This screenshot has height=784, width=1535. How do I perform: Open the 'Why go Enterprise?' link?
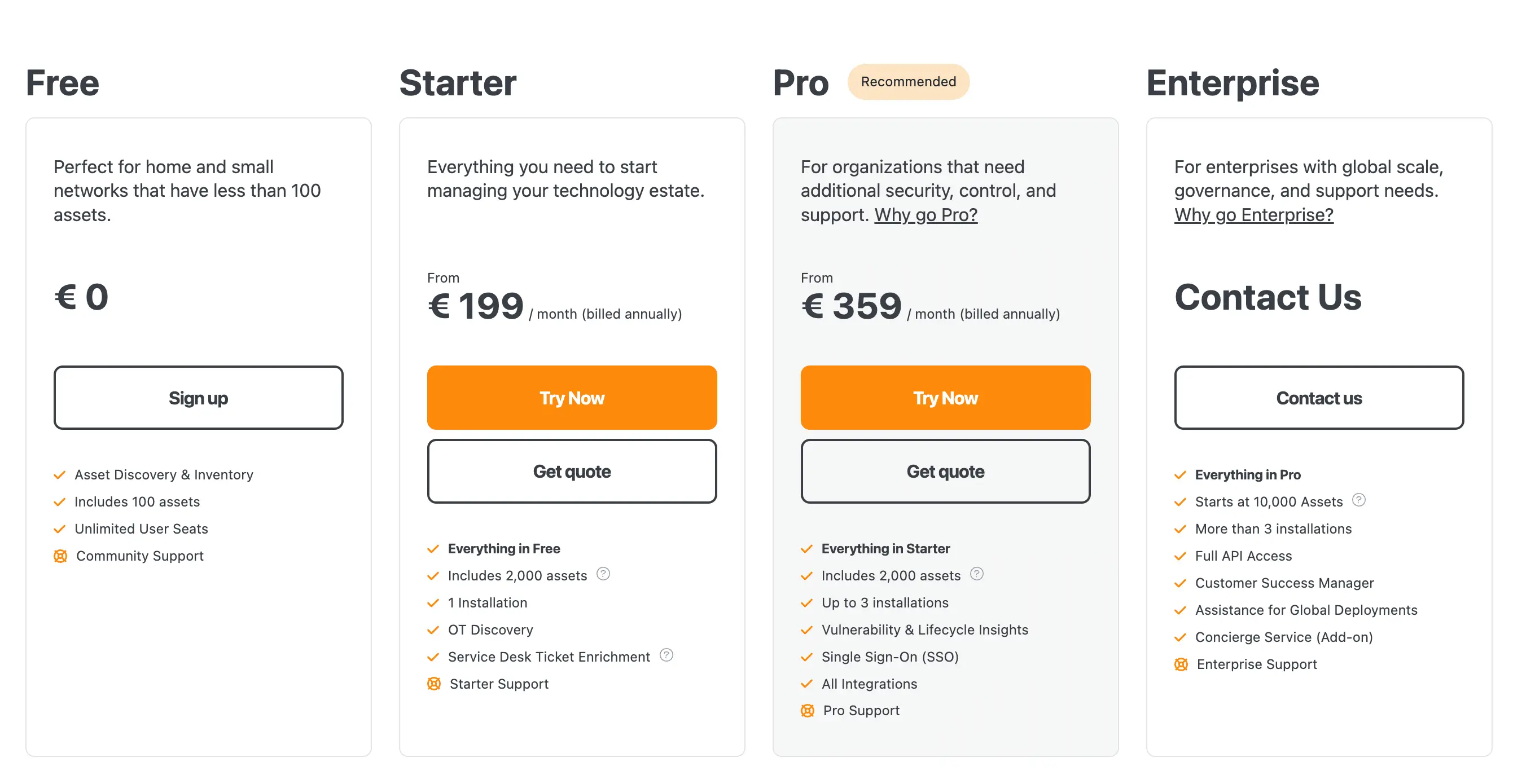coord(1254,214)
